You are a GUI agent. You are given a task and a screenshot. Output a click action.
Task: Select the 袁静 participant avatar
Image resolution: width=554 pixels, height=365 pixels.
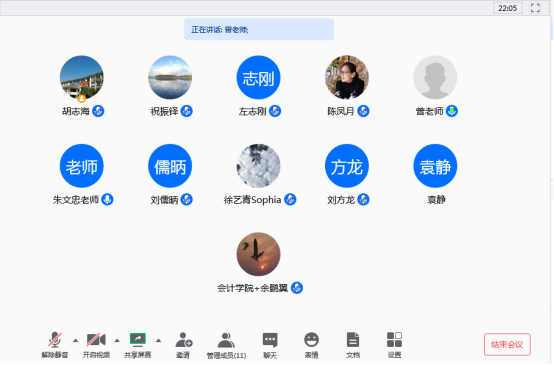pyautogui.click(x=435, y=166)
